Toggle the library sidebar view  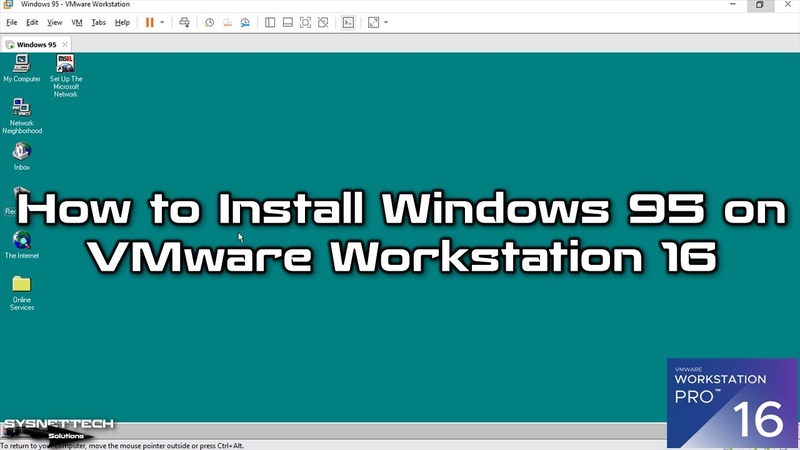270,22
